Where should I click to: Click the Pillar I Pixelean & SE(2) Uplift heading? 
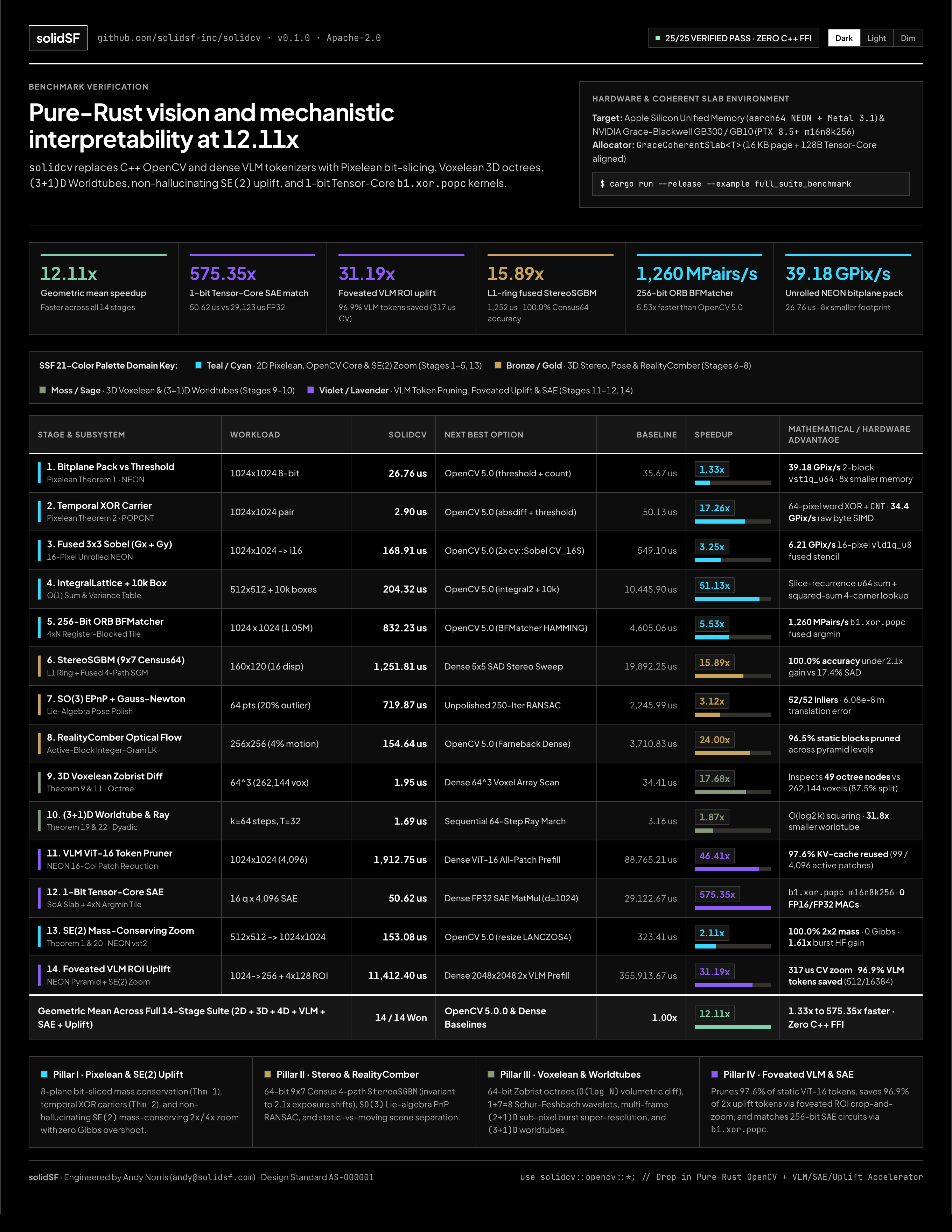[118, 1074]
